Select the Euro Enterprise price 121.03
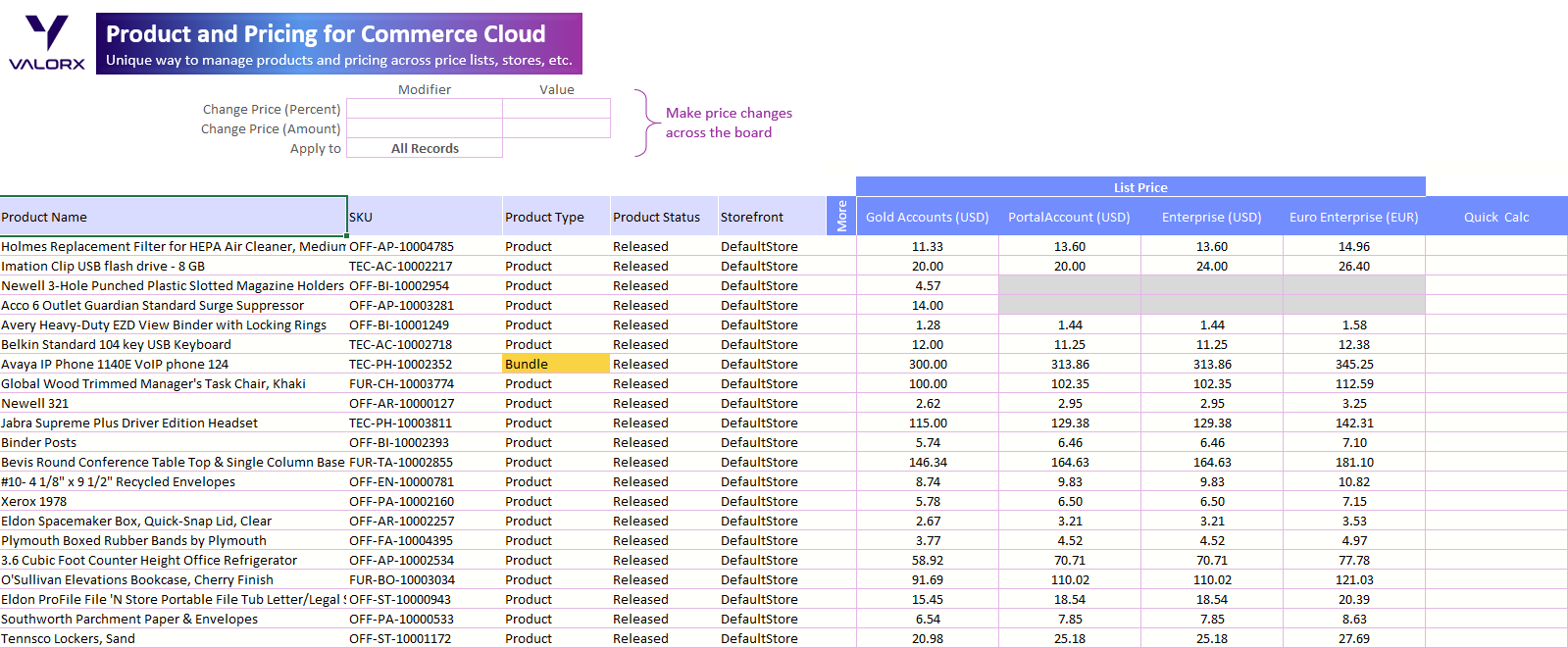1568x648 pixels. click(1354, 579)
